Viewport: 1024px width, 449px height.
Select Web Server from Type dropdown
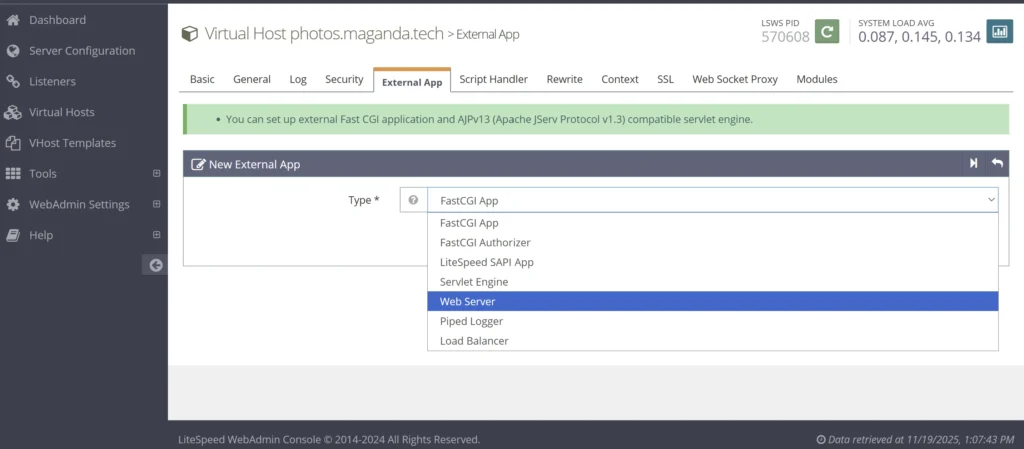coord(467,302)
